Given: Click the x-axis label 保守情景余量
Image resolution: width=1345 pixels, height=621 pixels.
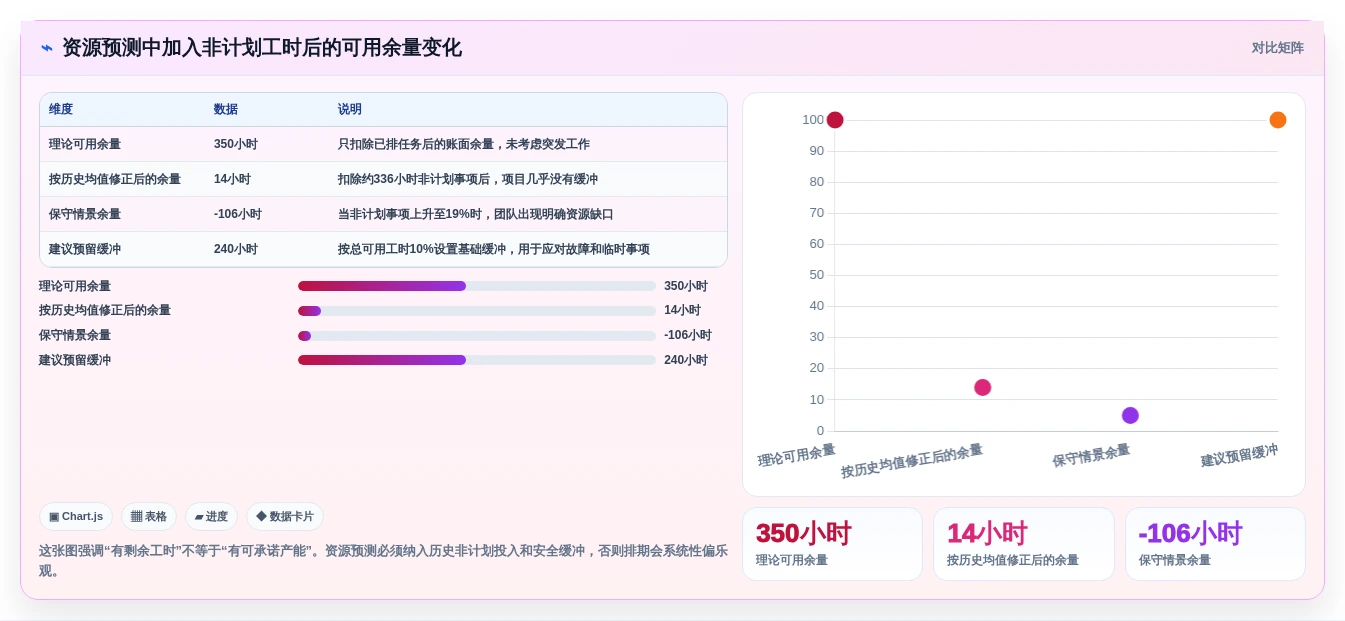Looking at the screenshot, I should click(x=1091, y=455).
